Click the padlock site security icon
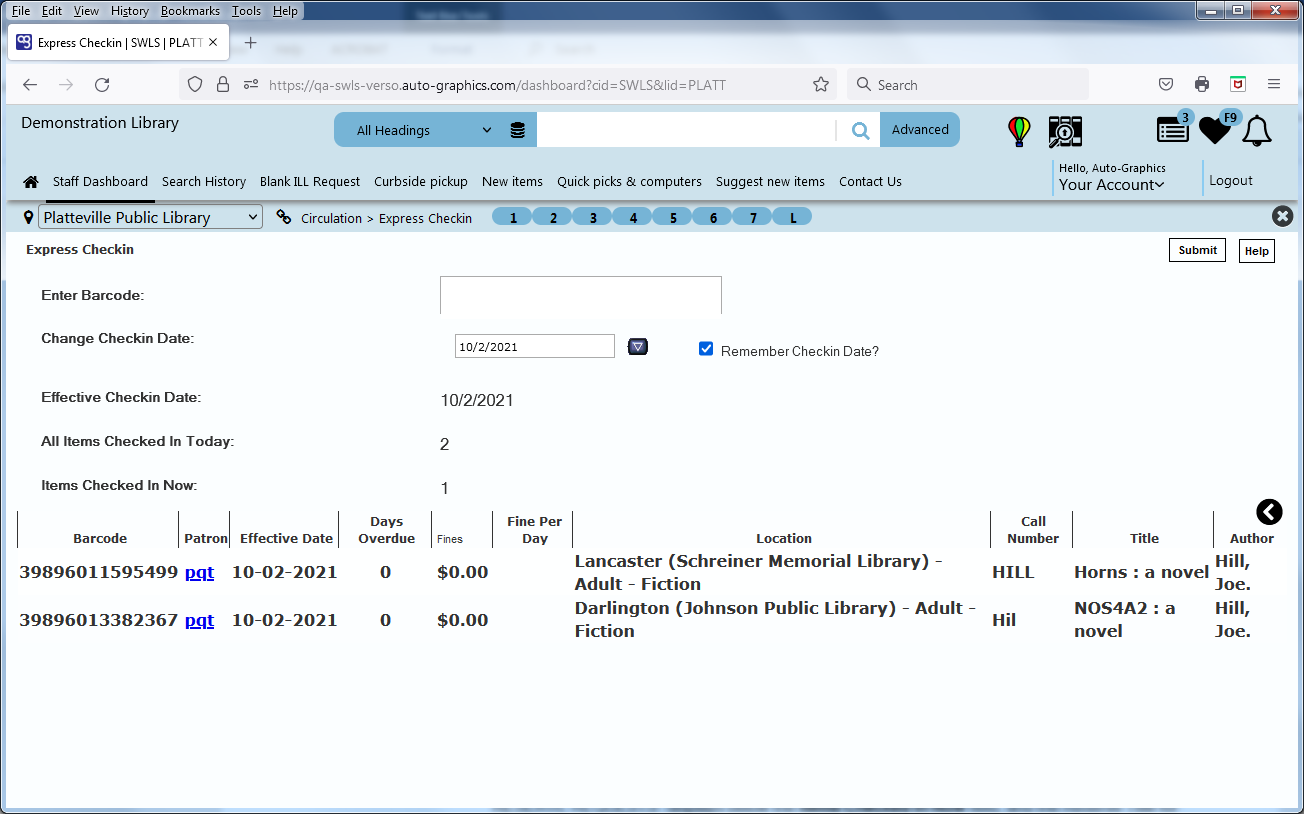1304x814 pixels. pos(223,85)
